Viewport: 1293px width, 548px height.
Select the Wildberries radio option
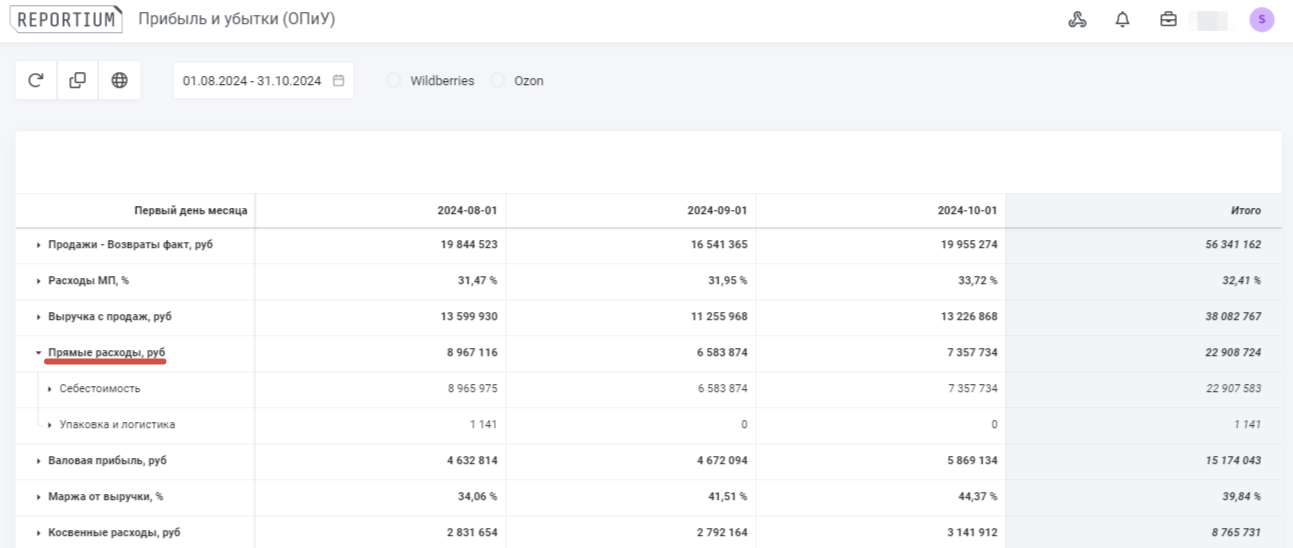click(x=394, y=81)
